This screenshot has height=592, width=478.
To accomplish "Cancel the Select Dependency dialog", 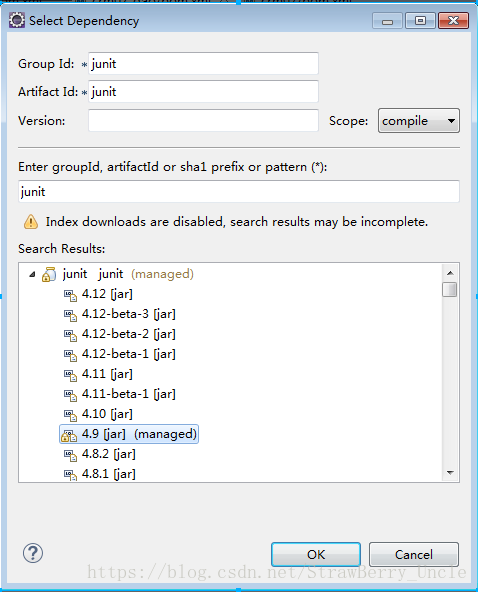I will click(414, 554).
